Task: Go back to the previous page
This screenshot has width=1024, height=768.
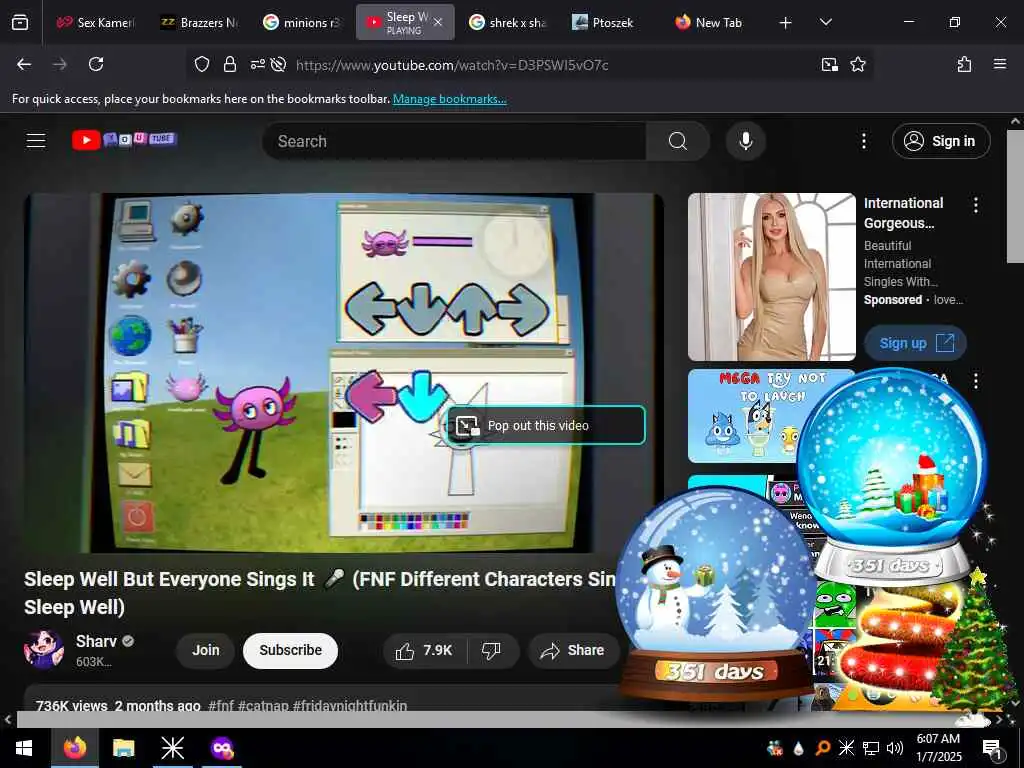Action: click(x=24, y=64)
